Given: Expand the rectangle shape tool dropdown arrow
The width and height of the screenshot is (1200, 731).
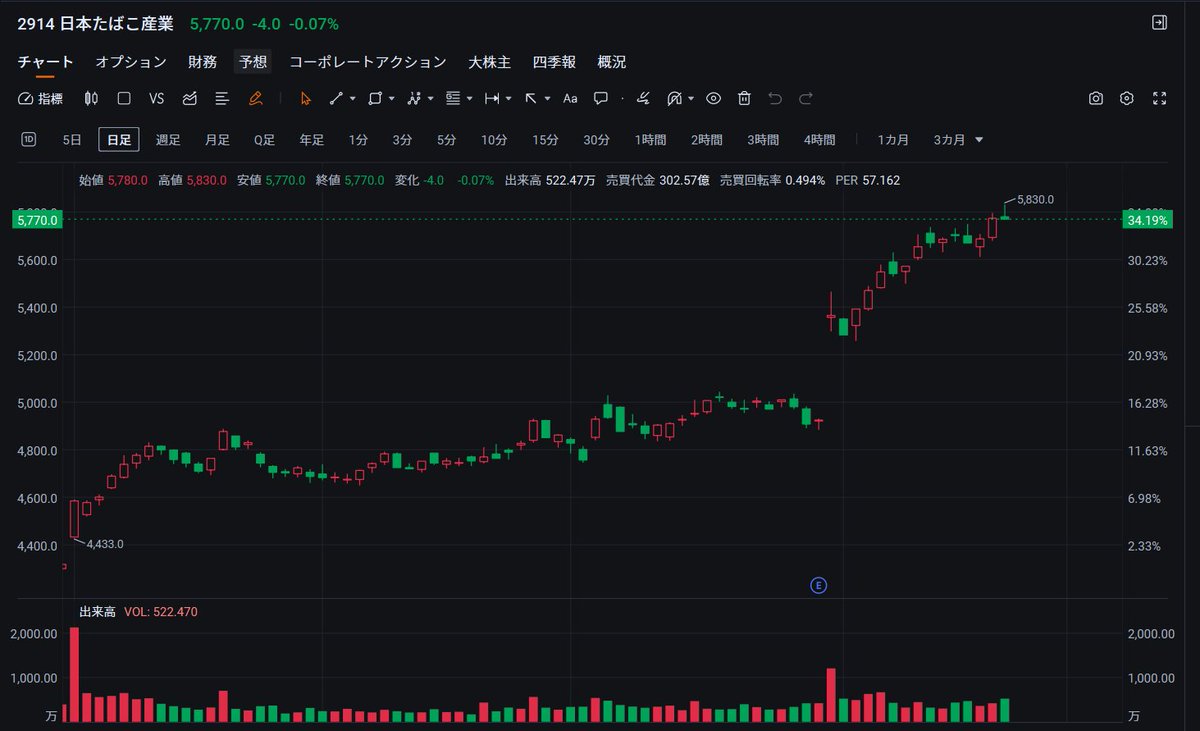Looking at the screenshot, I should click(x=391, y=99).
